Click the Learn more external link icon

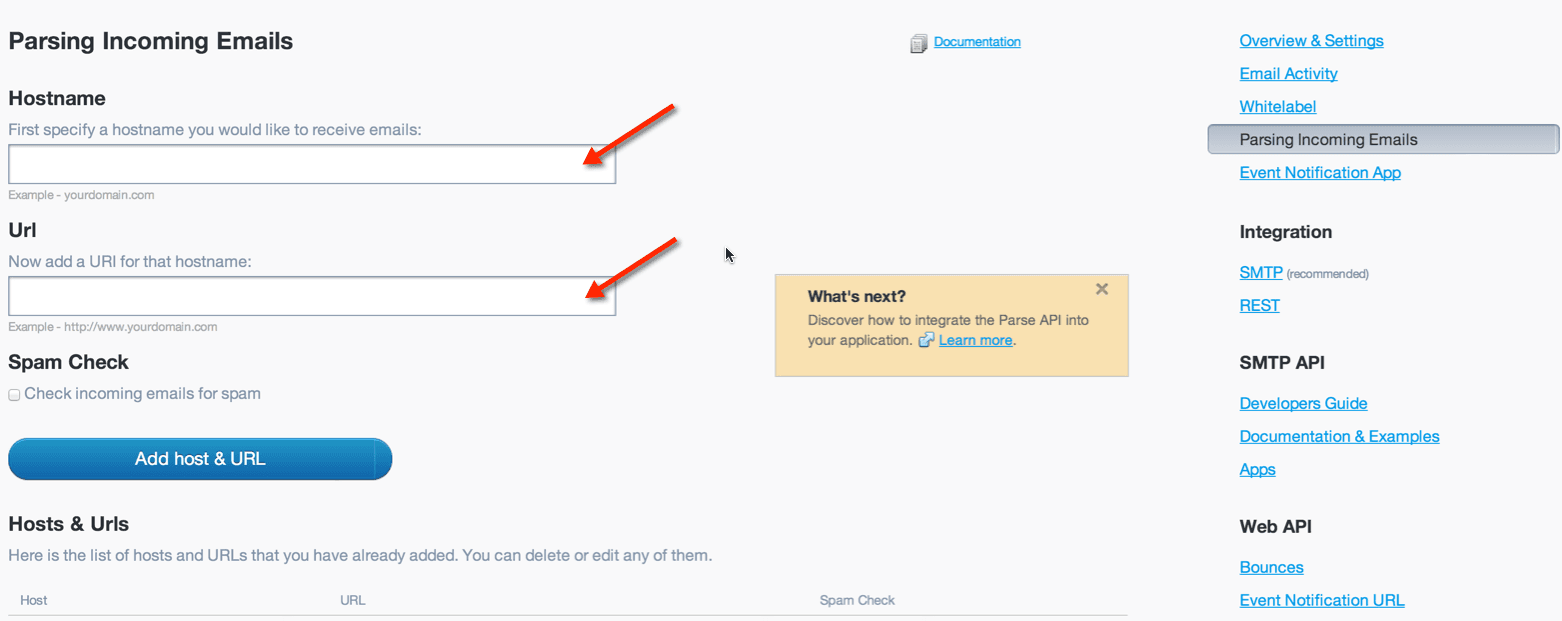pyautogui.click(x=925, y=340)
